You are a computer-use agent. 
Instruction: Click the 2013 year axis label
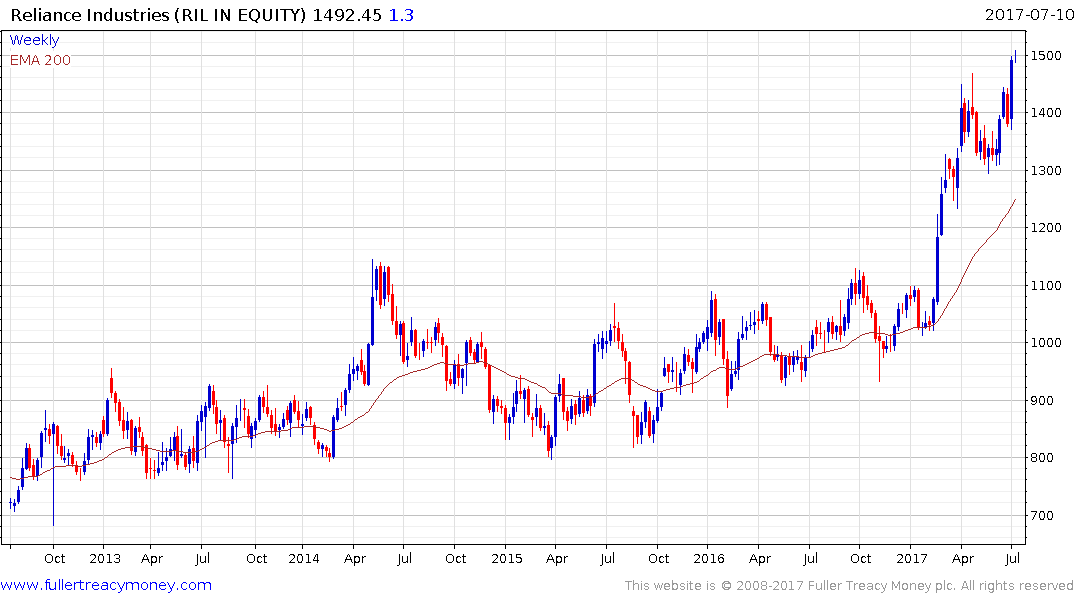pos(105,558)
